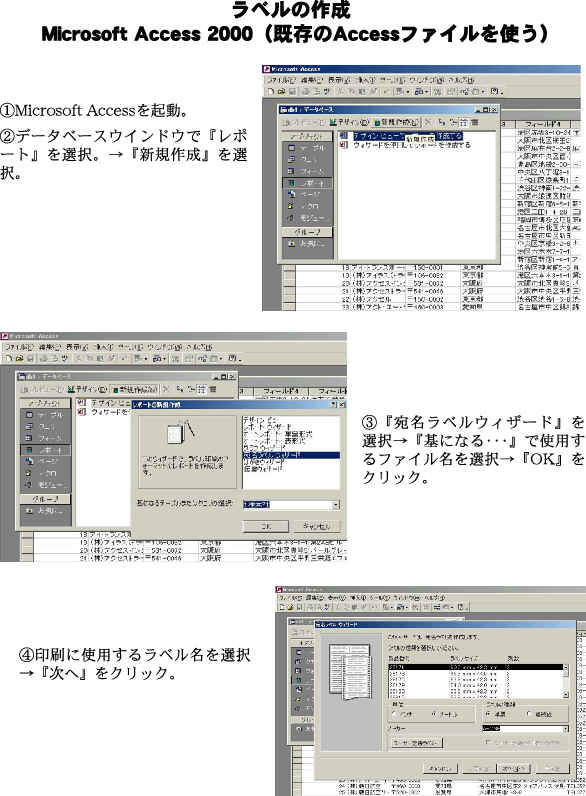The image size is (586, 796).
Task: Select the inch unit radio in label wizard
Action: pyautogui.click(x=395, y=714)
